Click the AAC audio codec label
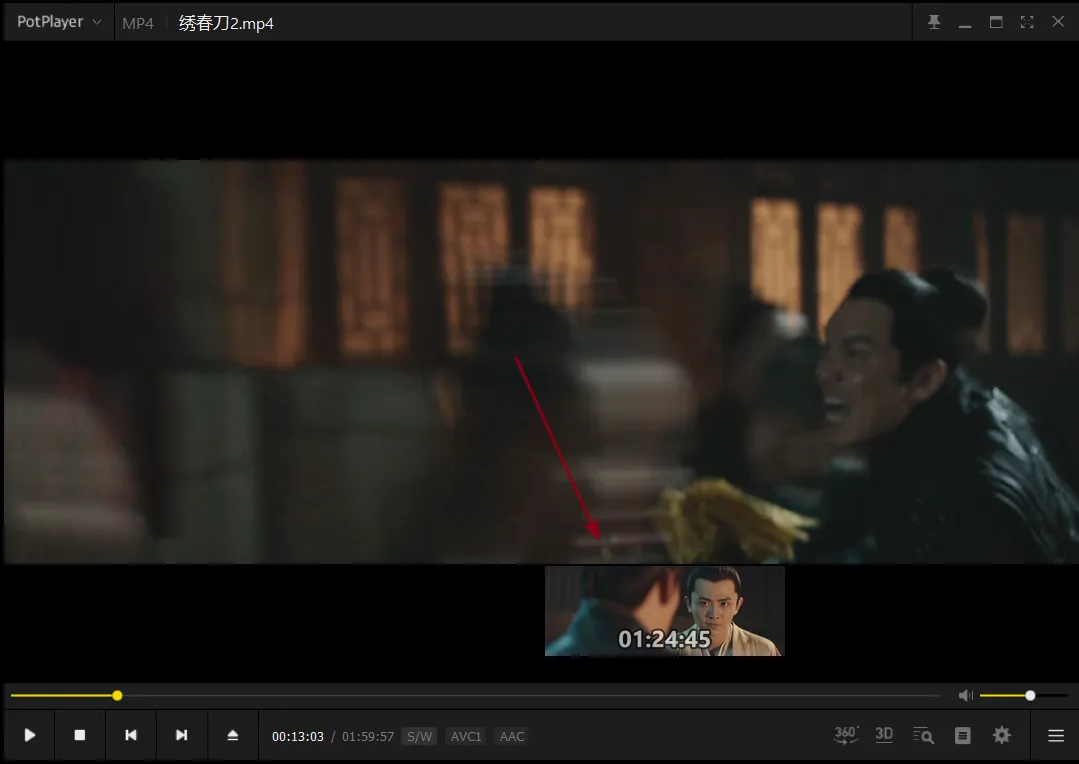Screen dimensions: 1079x764 pyautogui.click(x=512, y=736)
